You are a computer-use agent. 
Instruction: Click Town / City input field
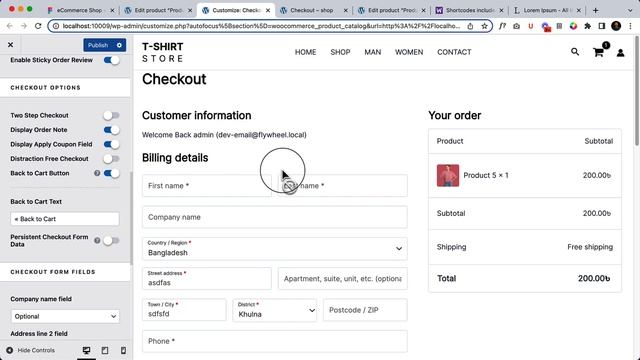[x=184, y=310]
